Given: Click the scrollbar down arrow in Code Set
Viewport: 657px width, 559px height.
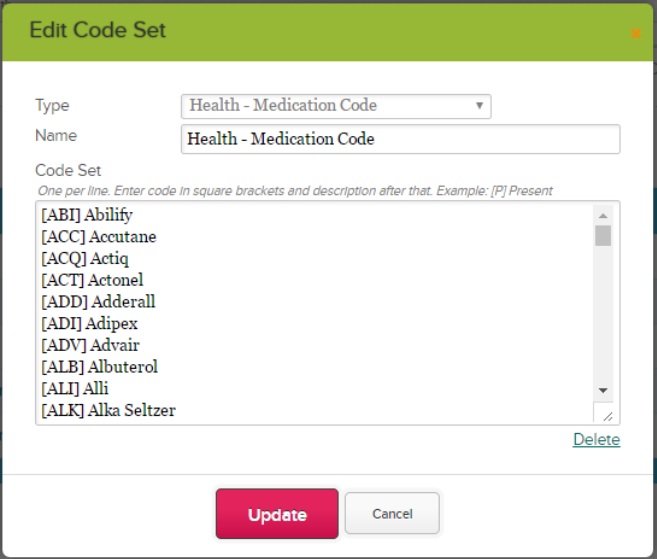Looking at the screenshot, I should (x=603, y=391).
